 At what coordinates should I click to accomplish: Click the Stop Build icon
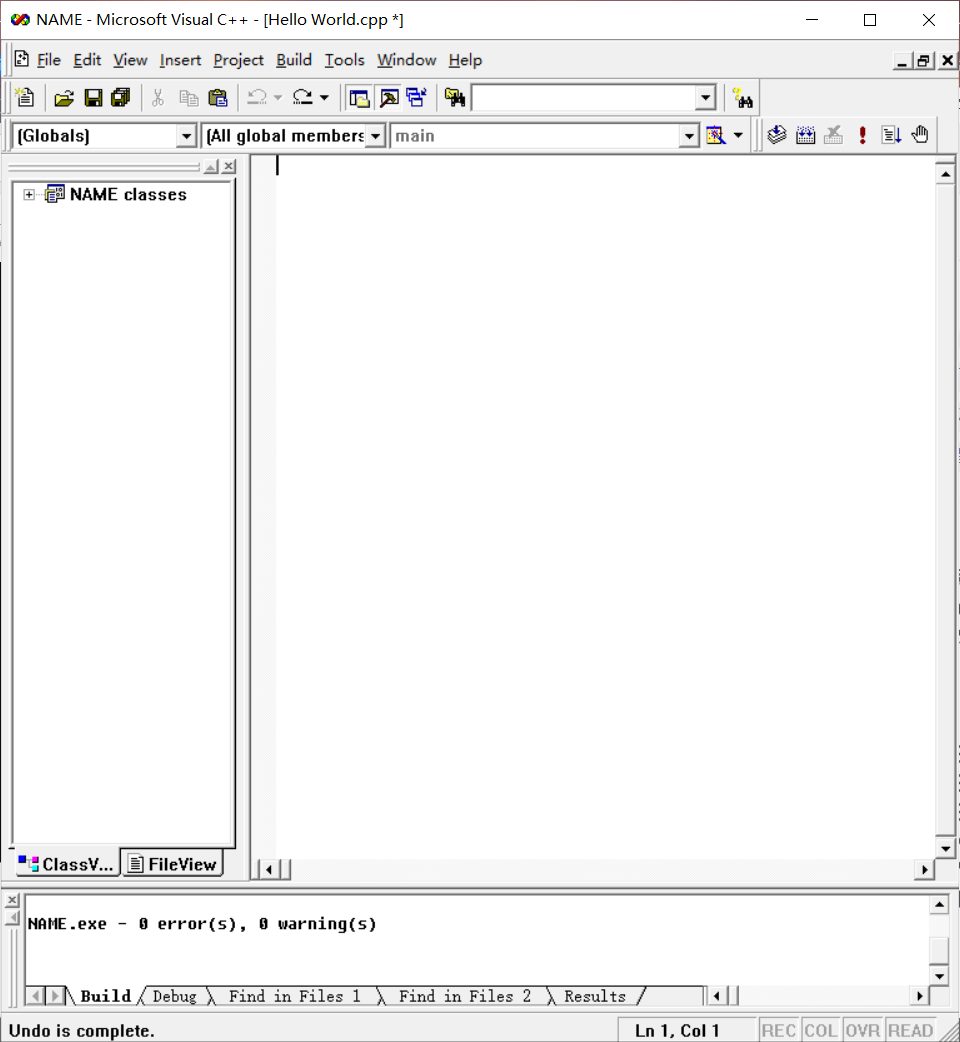point(833,135)
